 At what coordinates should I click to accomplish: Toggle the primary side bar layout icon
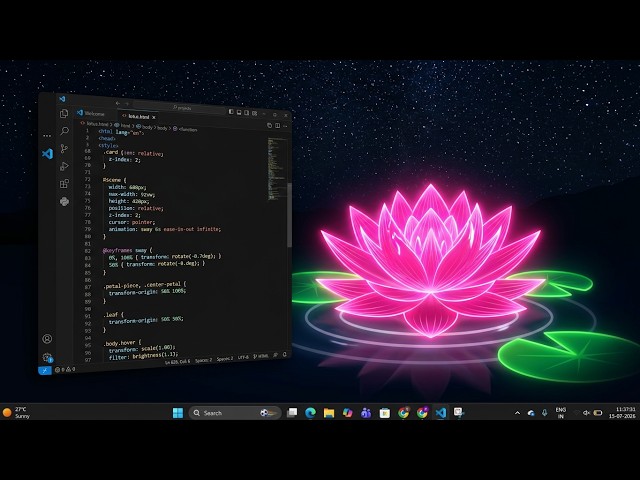coord(231,111)
